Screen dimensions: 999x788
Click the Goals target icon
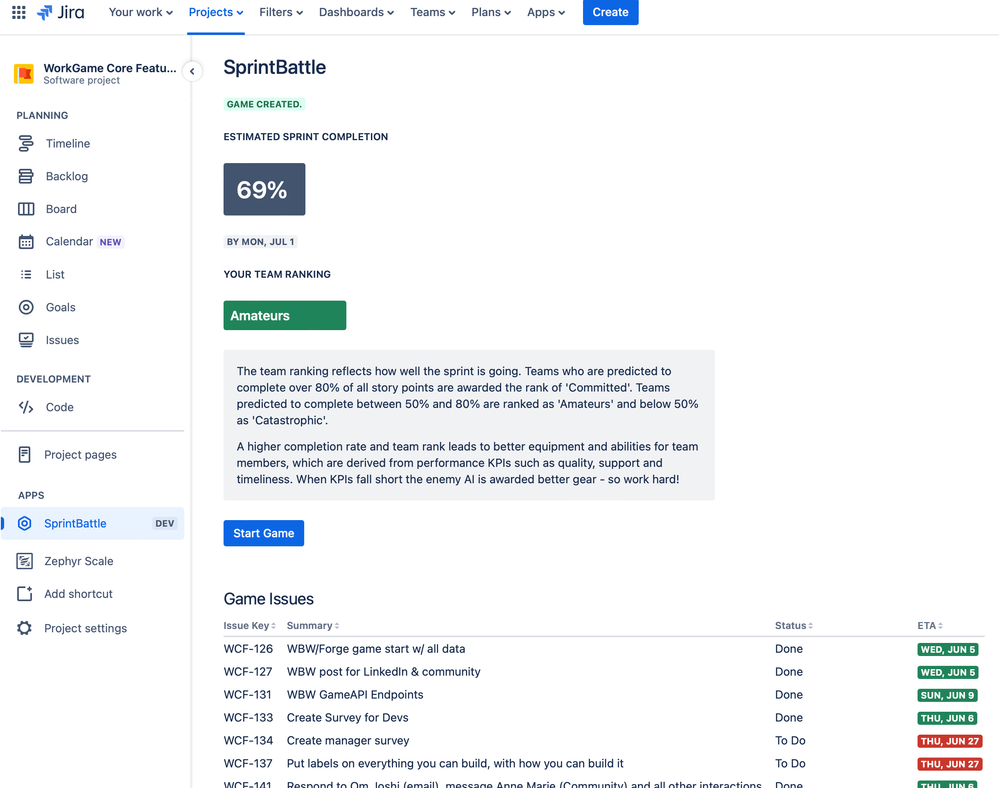pos(25,307)
